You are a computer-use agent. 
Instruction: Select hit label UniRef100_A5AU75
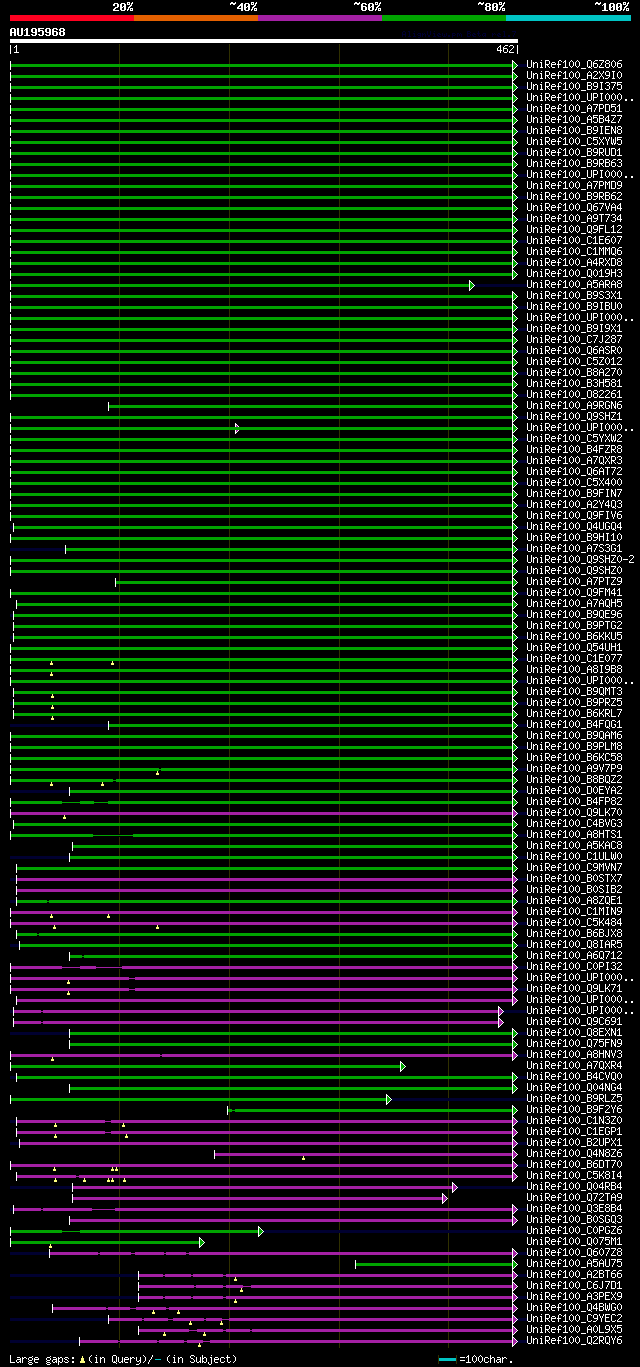574,1263
